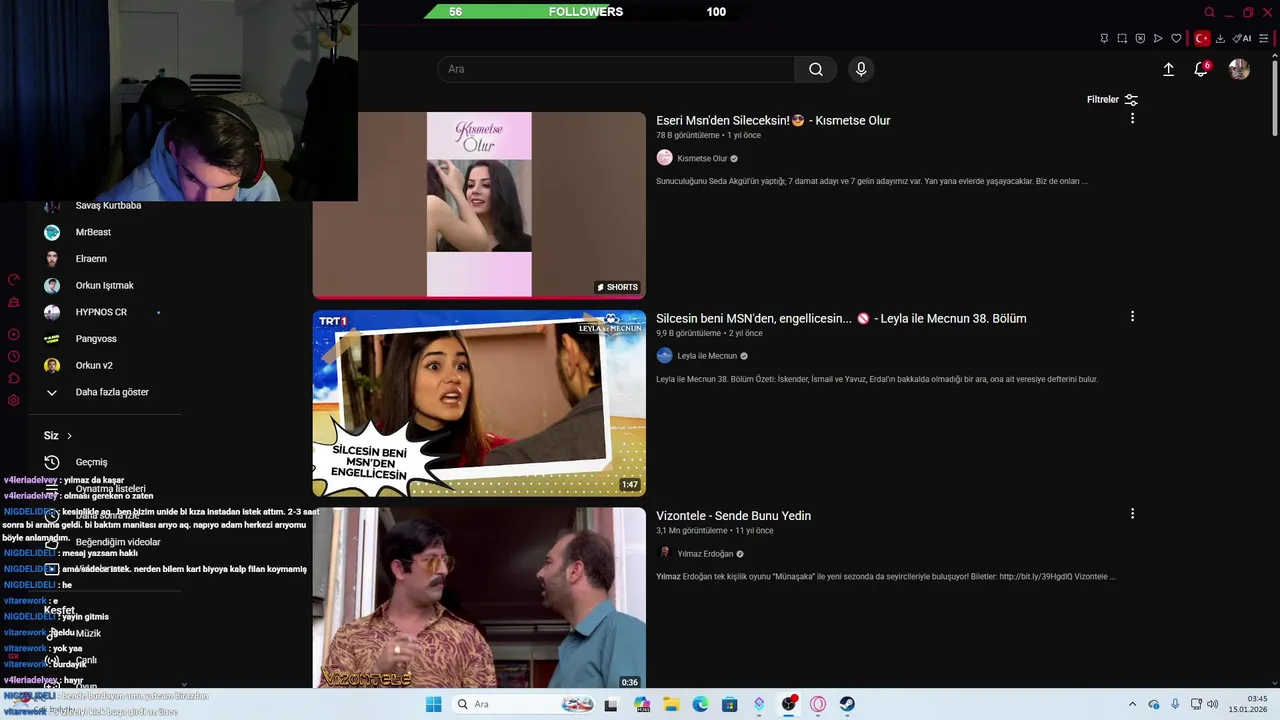Open the notifications bell with badge 6
Viewport: 1280px width, 720px height.
pos(1201,69)
